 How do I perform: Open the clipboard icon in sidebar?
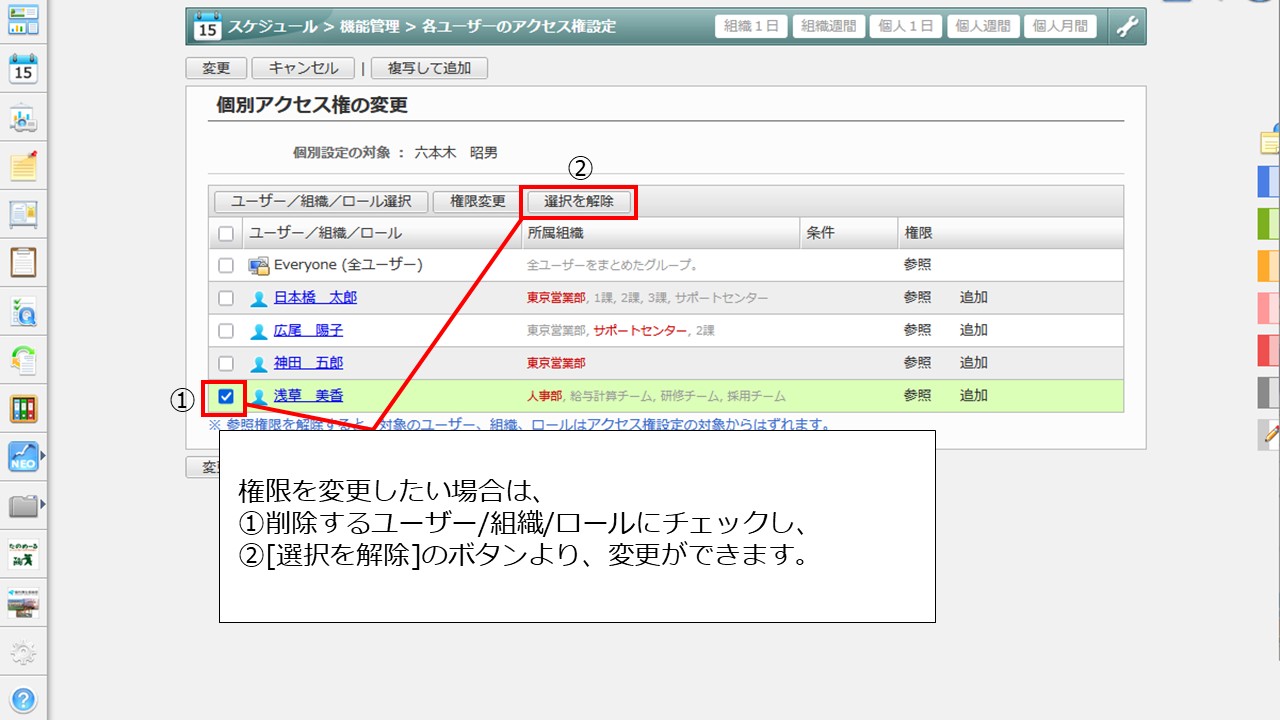click(23, 262)
